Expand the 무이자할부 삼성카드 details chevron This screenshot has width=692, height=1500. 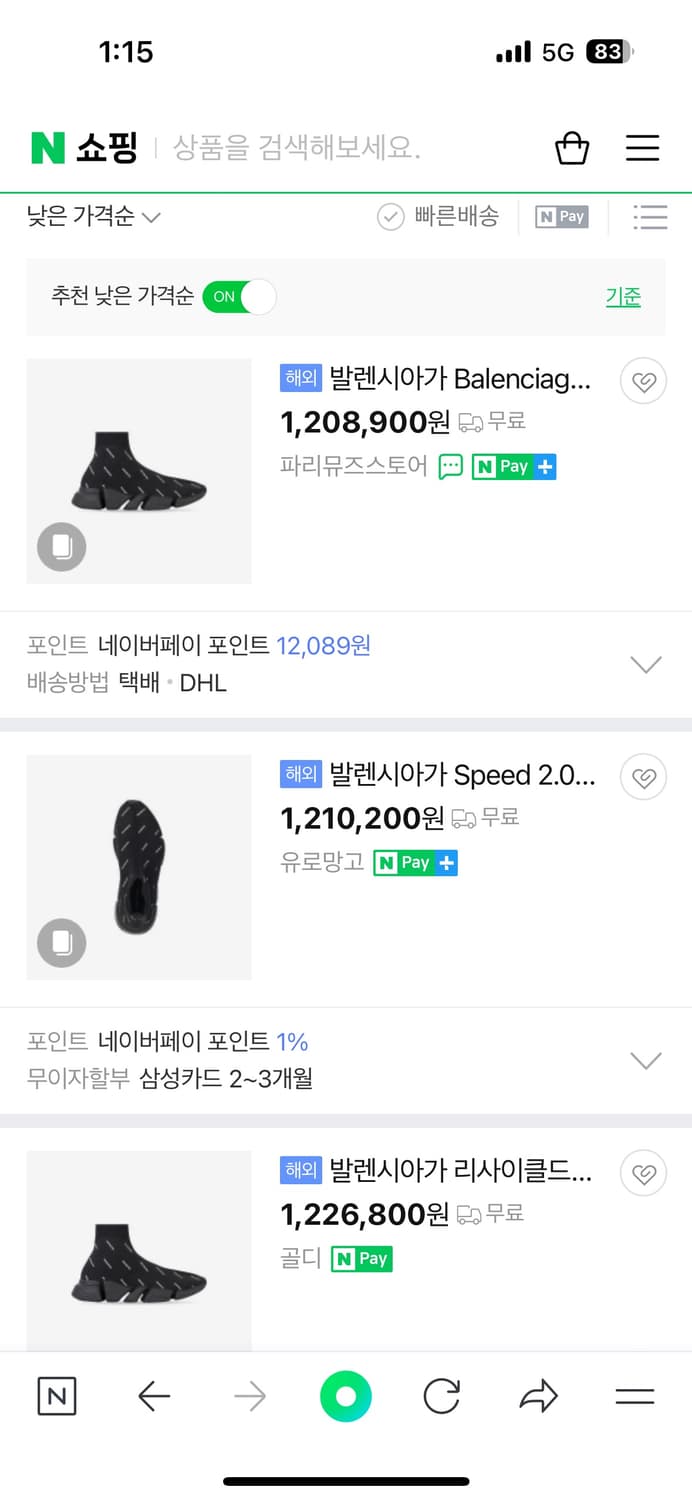click(645, 1060)
